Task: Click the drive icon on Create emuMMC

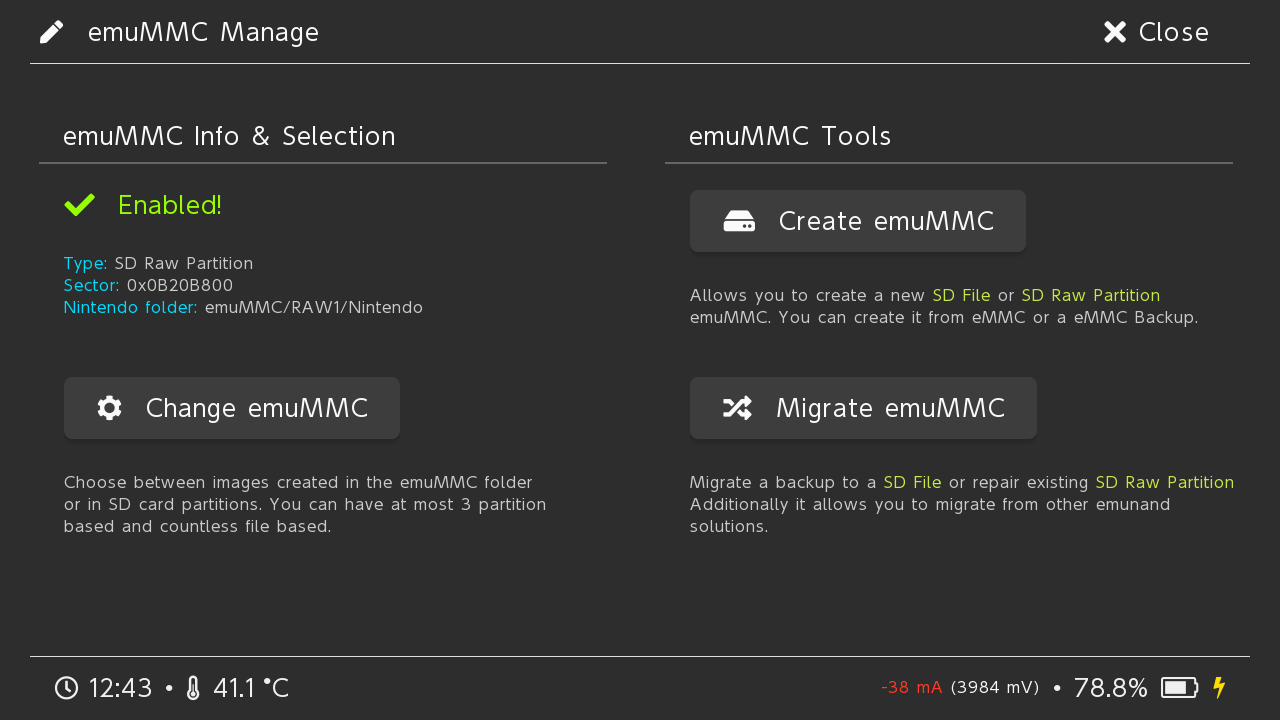Action: click(739, 221)
